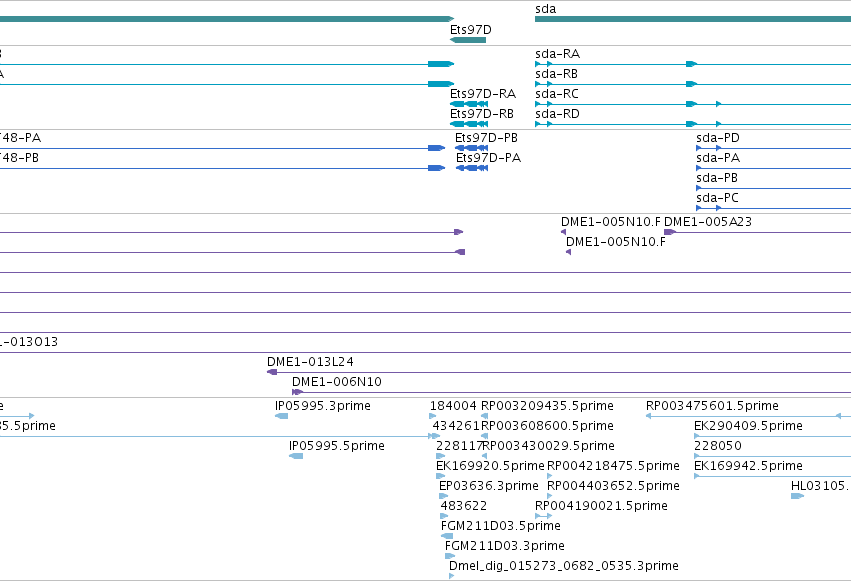Viewport: 851px width, 581px height.
Task: Select Dmel_dig_015273_0682_0535.3prime feature
Action: coord(452,576)
